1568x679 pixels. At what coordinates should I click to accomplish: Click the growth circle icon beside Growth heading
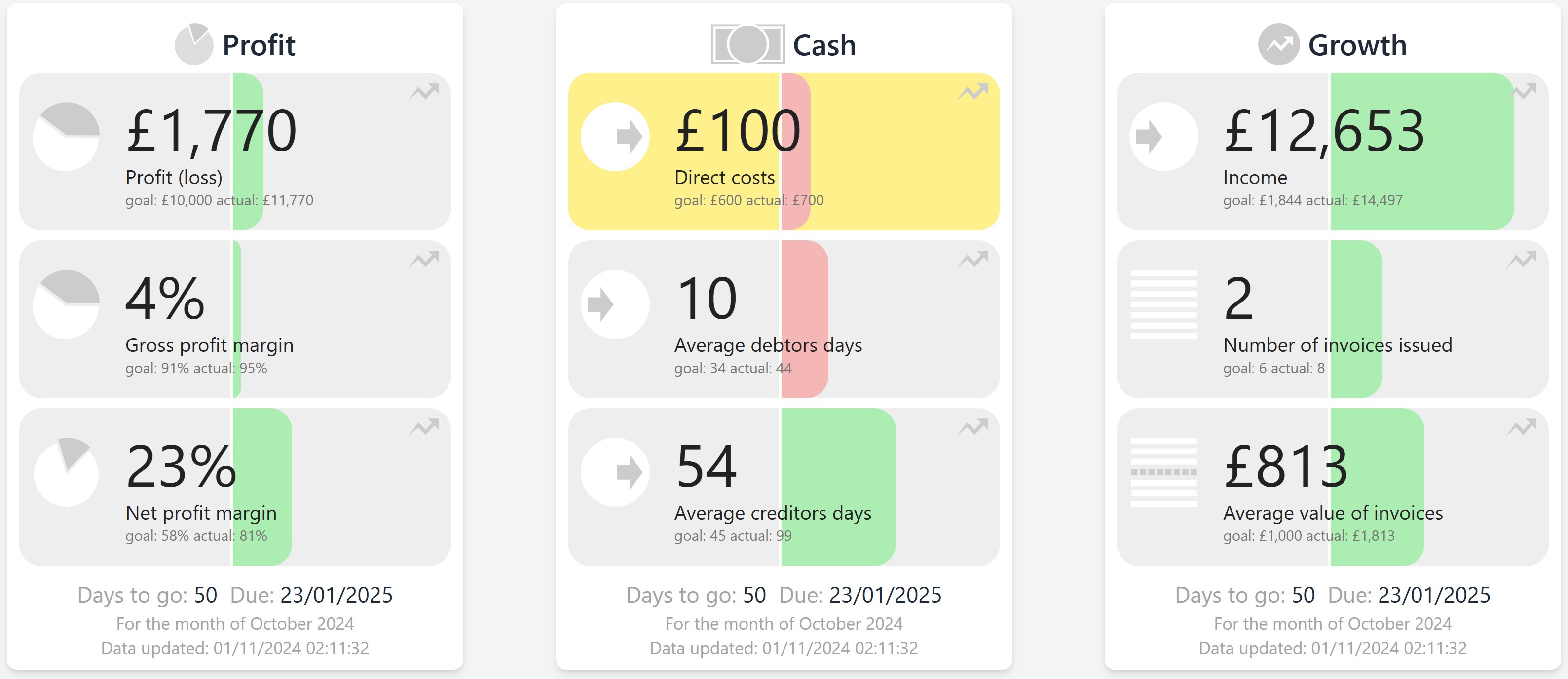pyautogui.click(x=1279, y=44)
